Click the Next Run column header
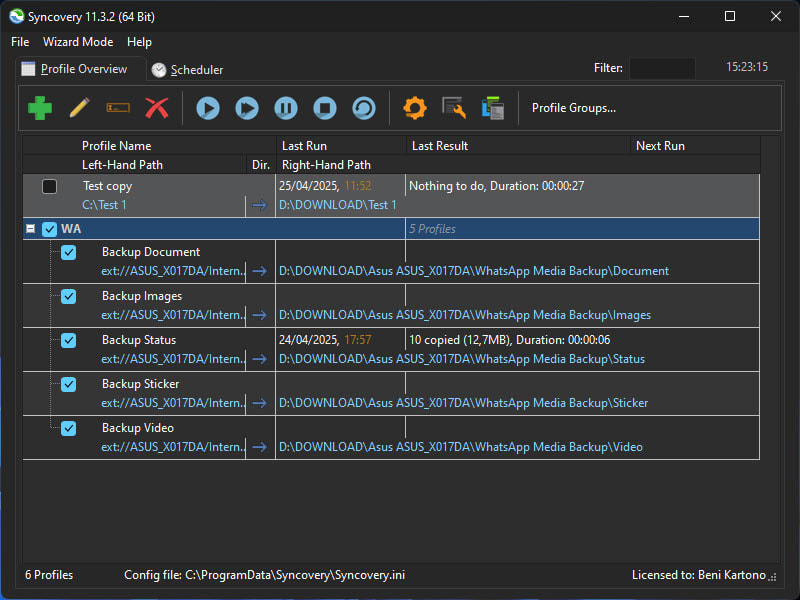Viewport: 800px width, 600px height. 660,146
